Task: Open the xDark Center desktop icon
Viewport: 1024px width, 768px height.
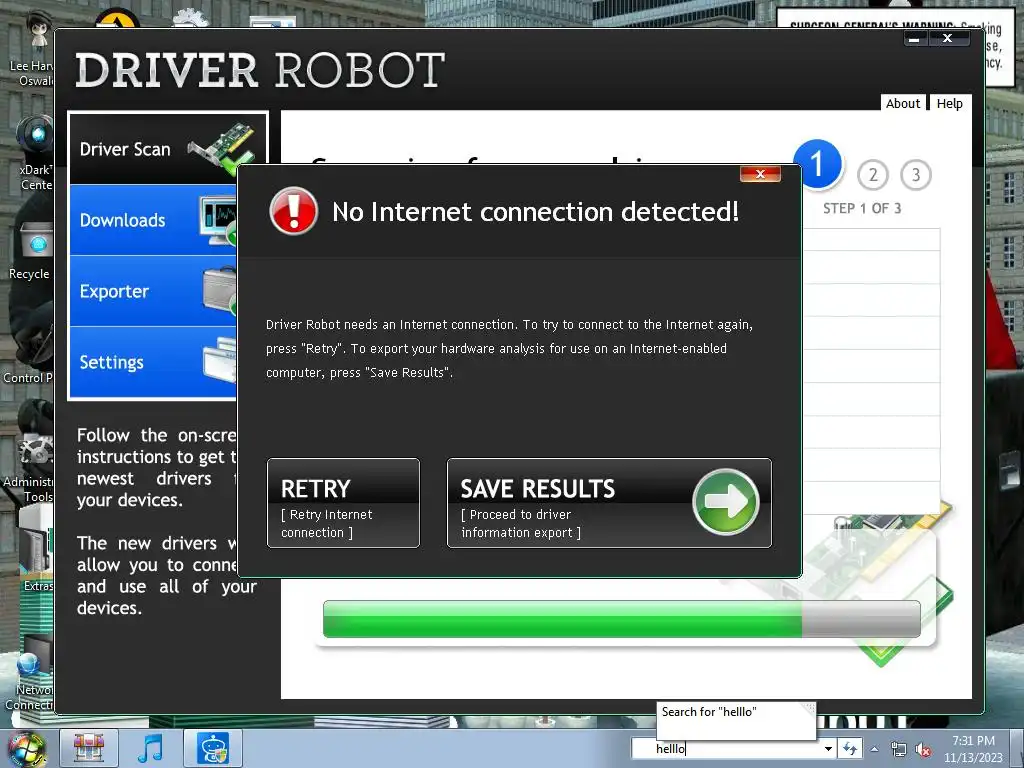Action: pos(34,154)
